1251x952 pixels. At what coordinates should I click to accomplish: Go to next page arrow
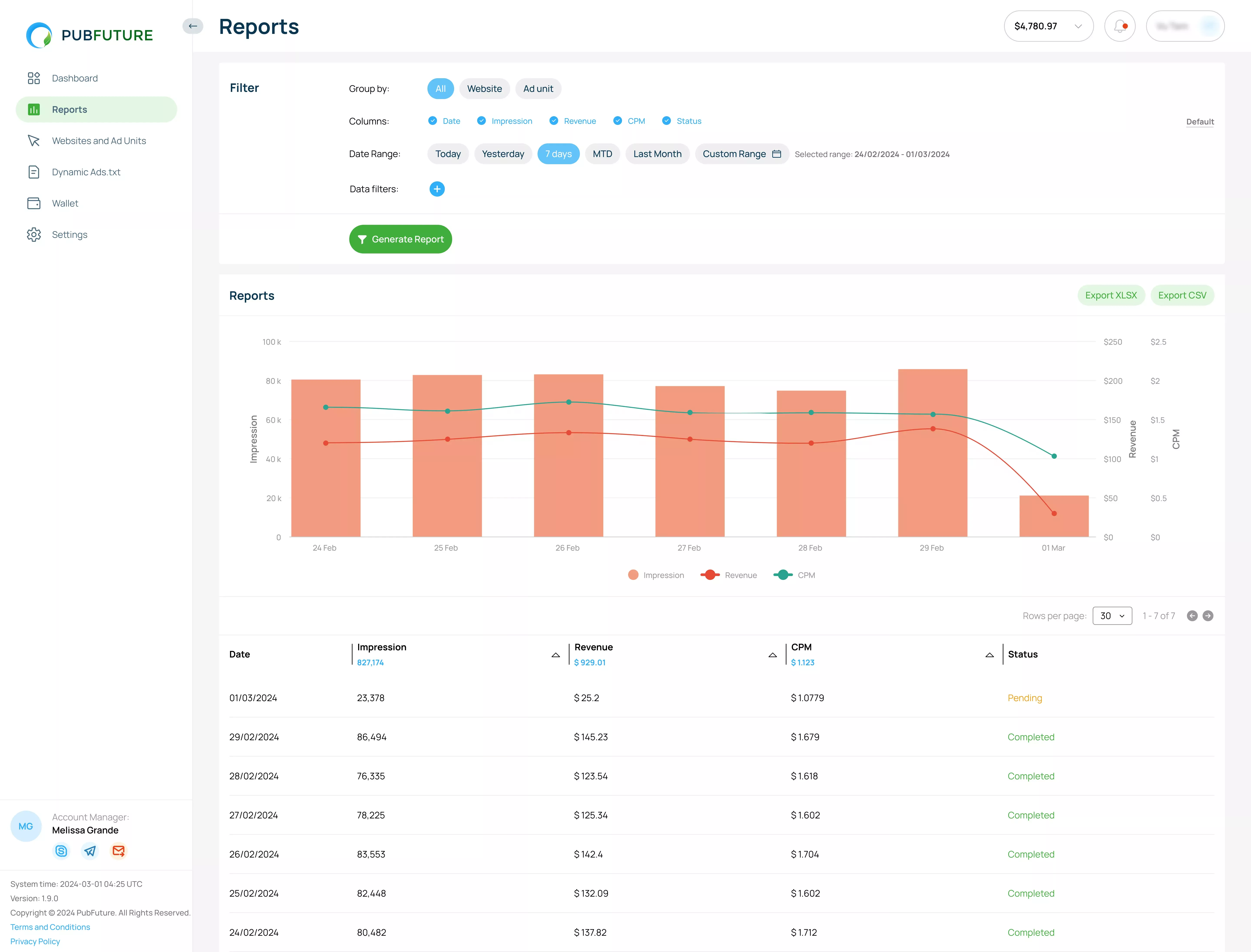1208,616
